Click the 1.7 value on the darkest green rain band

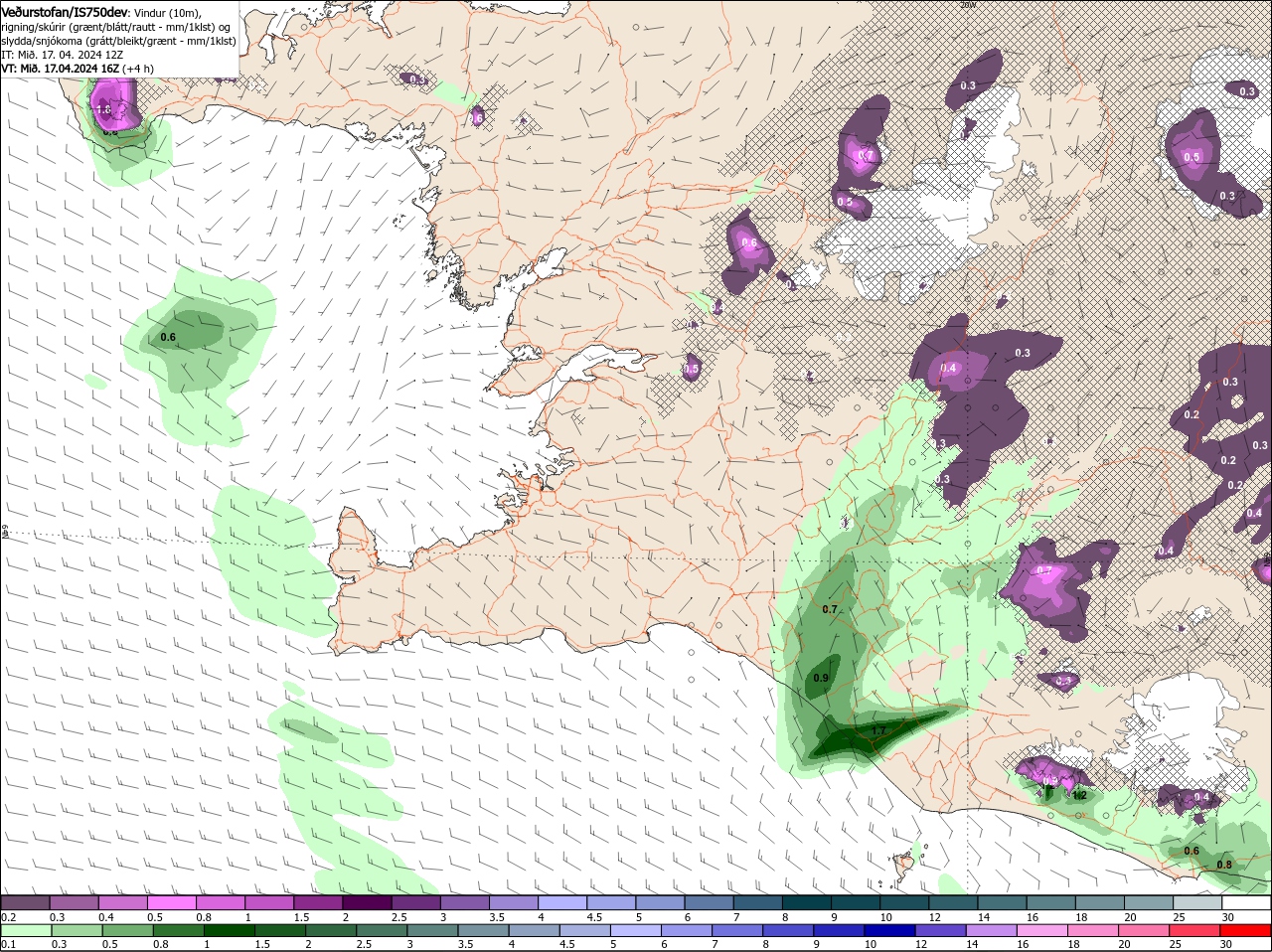pos(878,730)
